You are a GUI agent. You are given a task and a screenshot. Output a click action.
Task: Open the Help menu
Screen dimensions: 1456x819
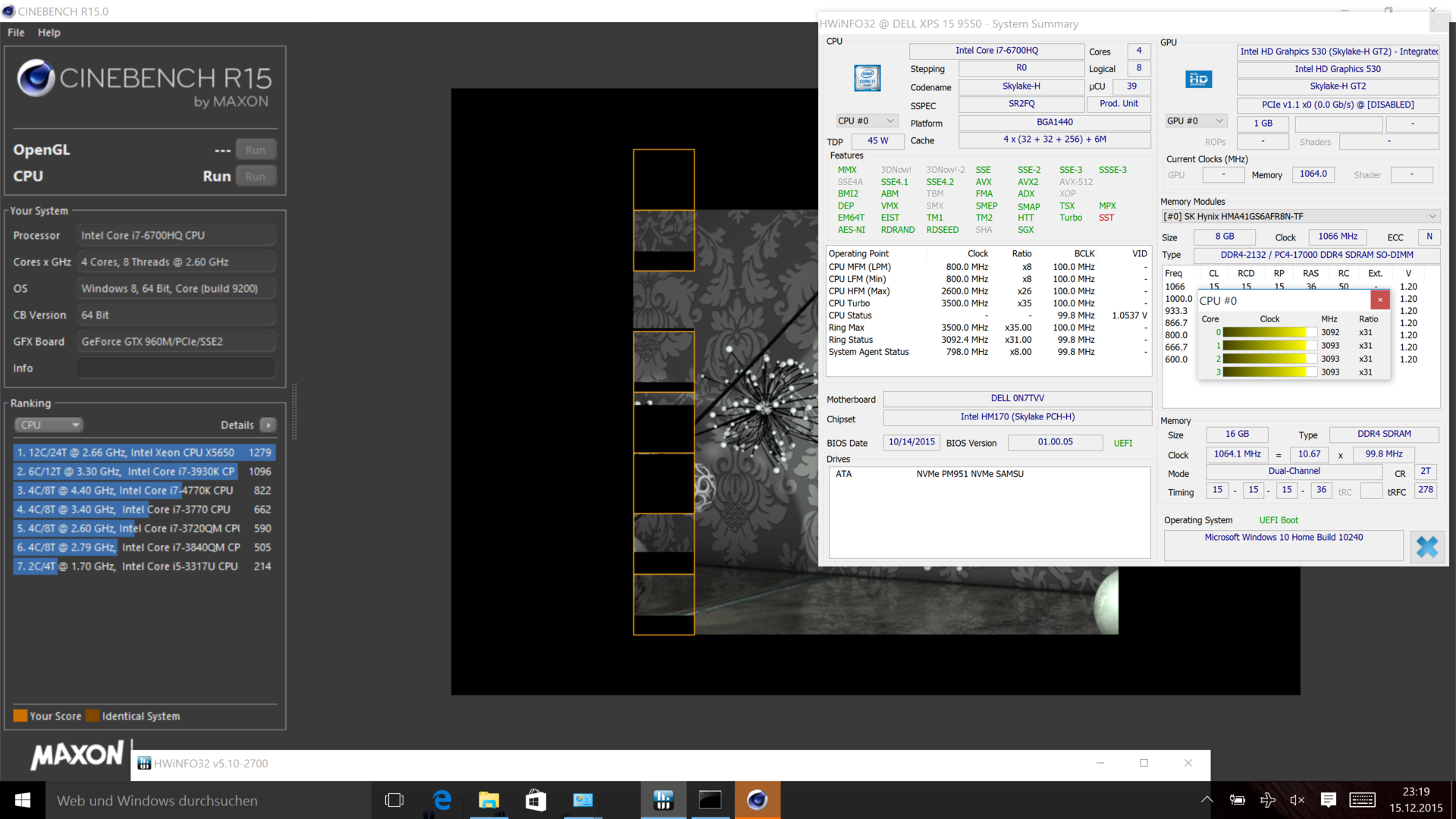point(49,33)
